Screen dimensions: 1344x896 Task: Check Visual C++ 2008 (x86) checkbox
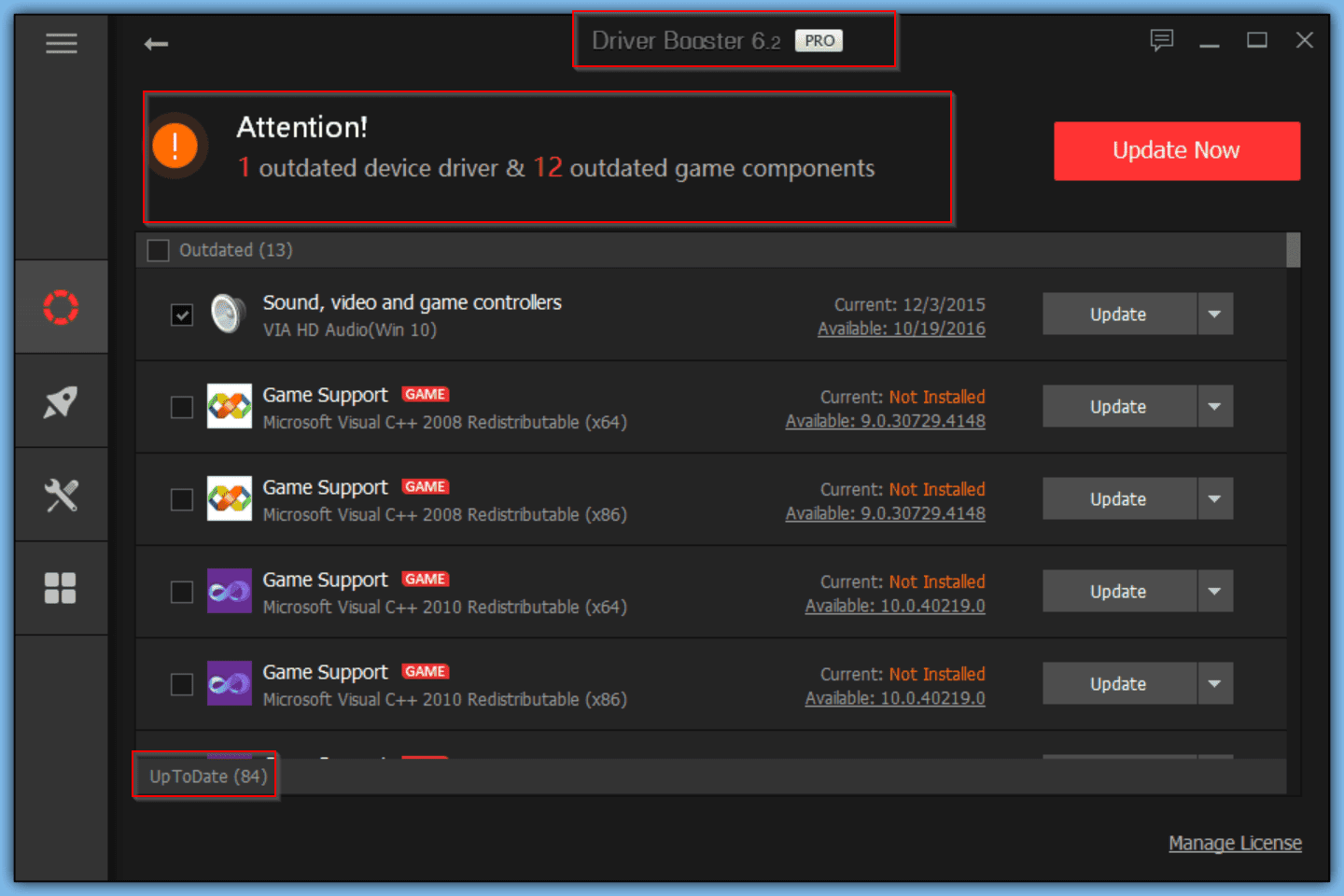(x=182, y=499)
